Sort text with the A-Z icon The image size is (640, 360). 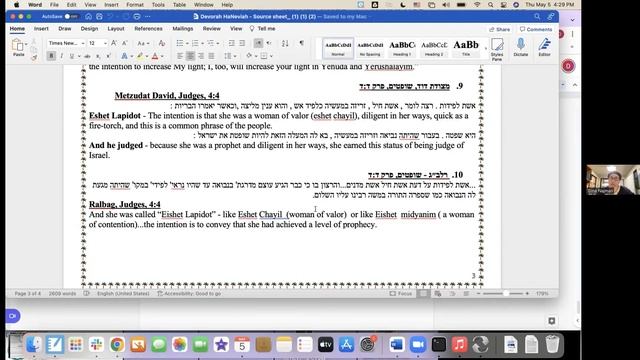click(x=285, y=43)
